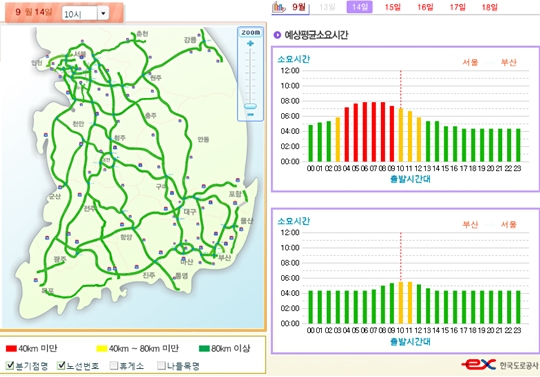
Task: Enable the 휴게소 checkbox
Action: coord(114,366)
